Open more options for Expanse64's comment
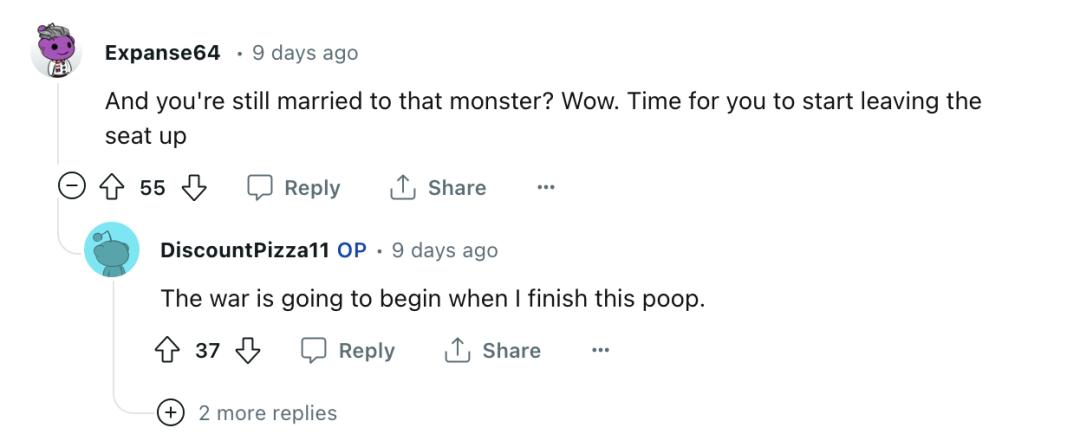 click(545, 187)
